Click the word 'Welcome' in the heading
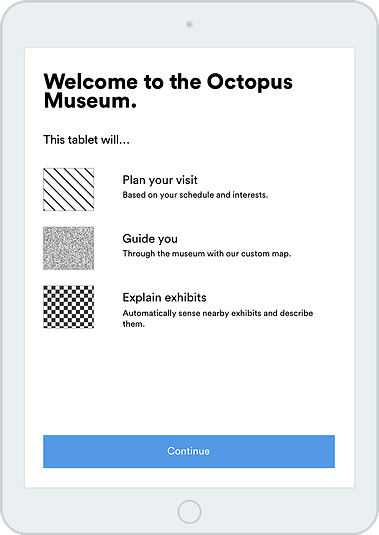379x535 pixels. pyautogui.click(x=91, y=82)
